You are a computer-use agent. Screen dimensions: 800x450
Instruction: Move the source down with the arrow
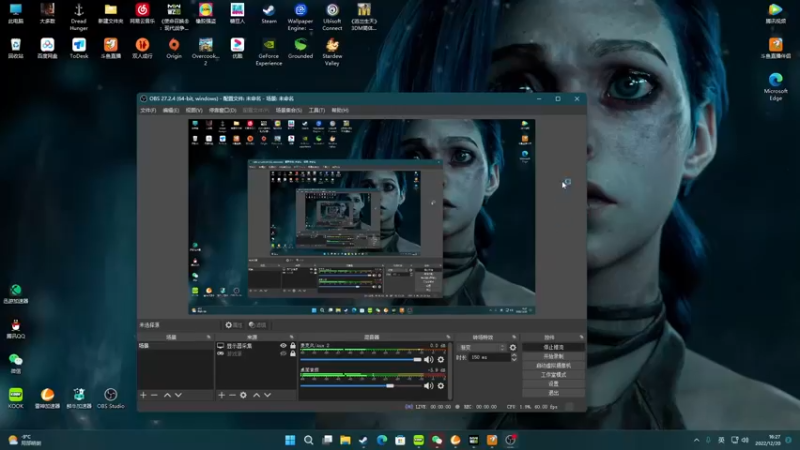(x=267, y=395)
